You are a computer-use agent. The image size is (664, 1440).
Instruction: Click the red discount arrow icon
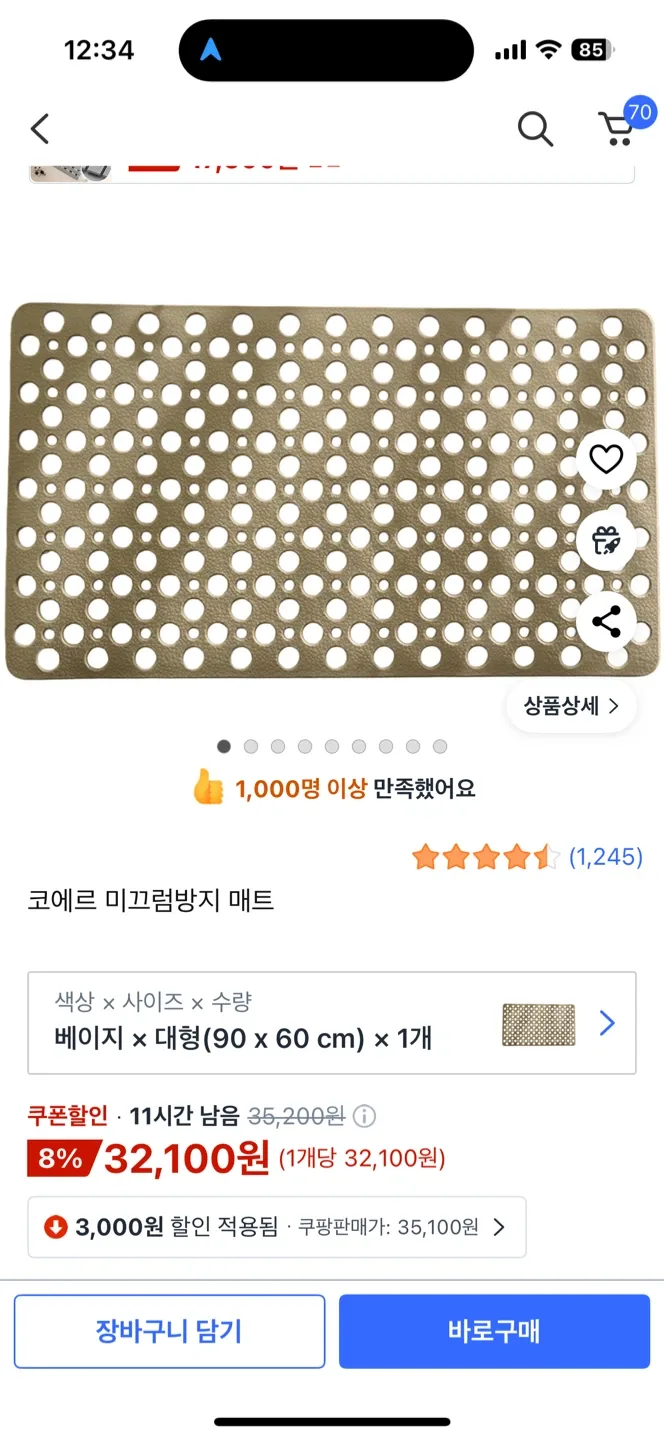click(x=55, y=1227)
